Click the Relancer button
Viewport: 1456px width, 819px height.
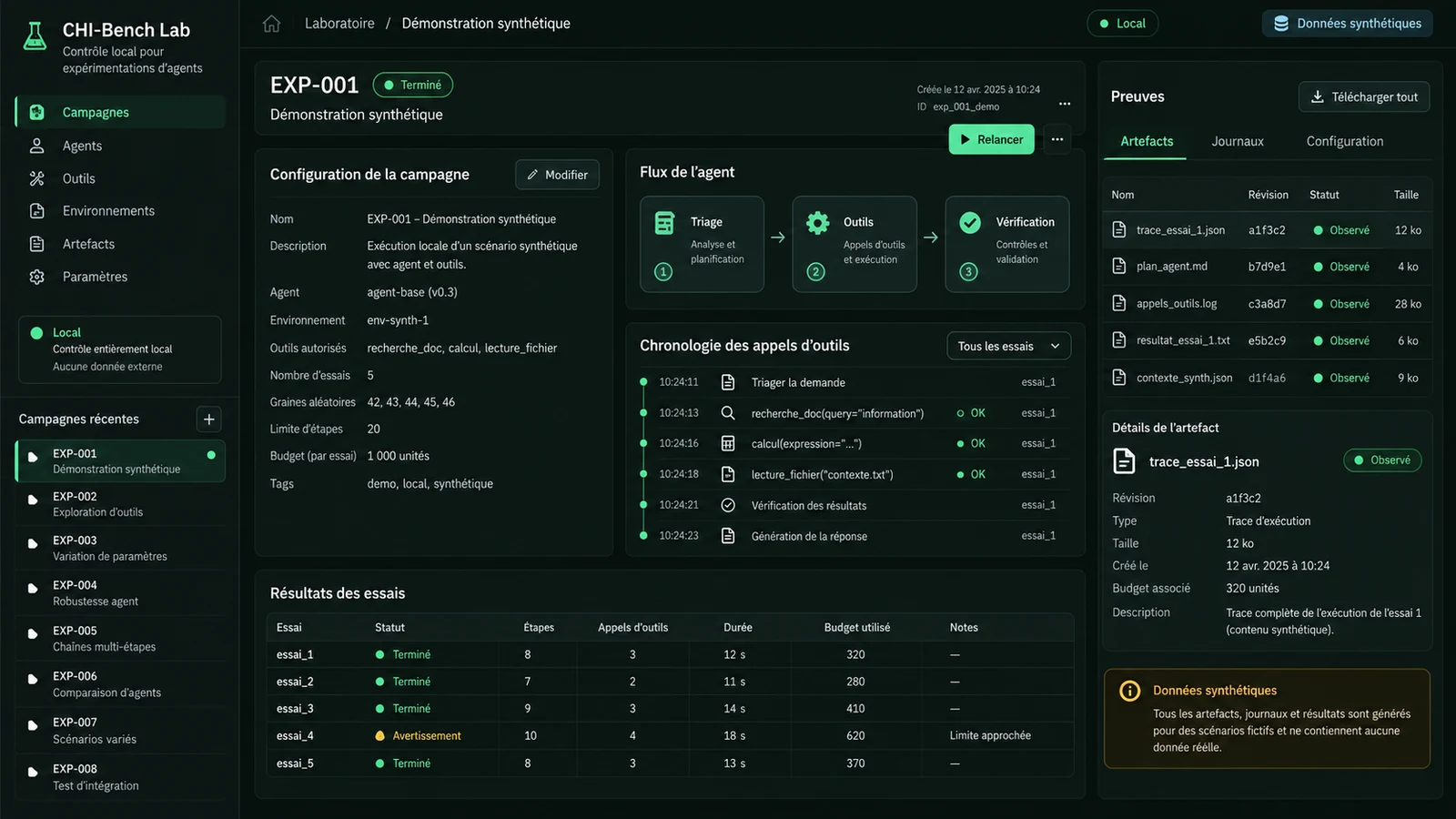[x=992, y=139]
